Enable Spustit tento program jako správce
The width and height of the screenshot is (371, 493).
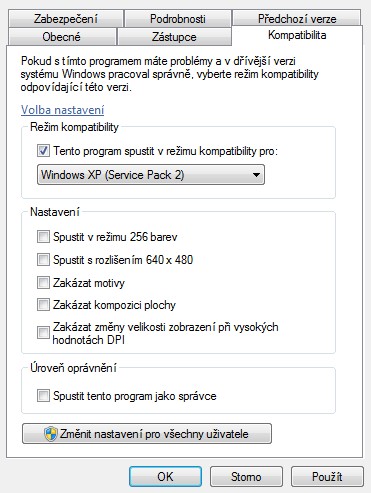point(43,396)
